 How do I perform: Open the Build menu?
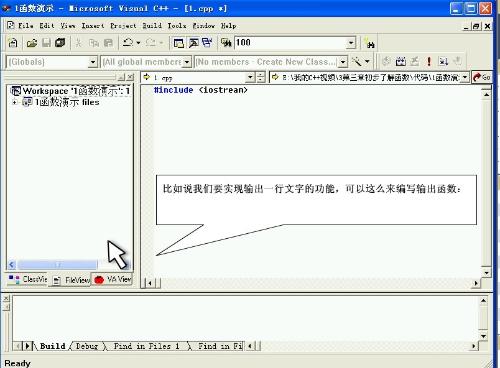pyautogui.click(x=152, y=26)
